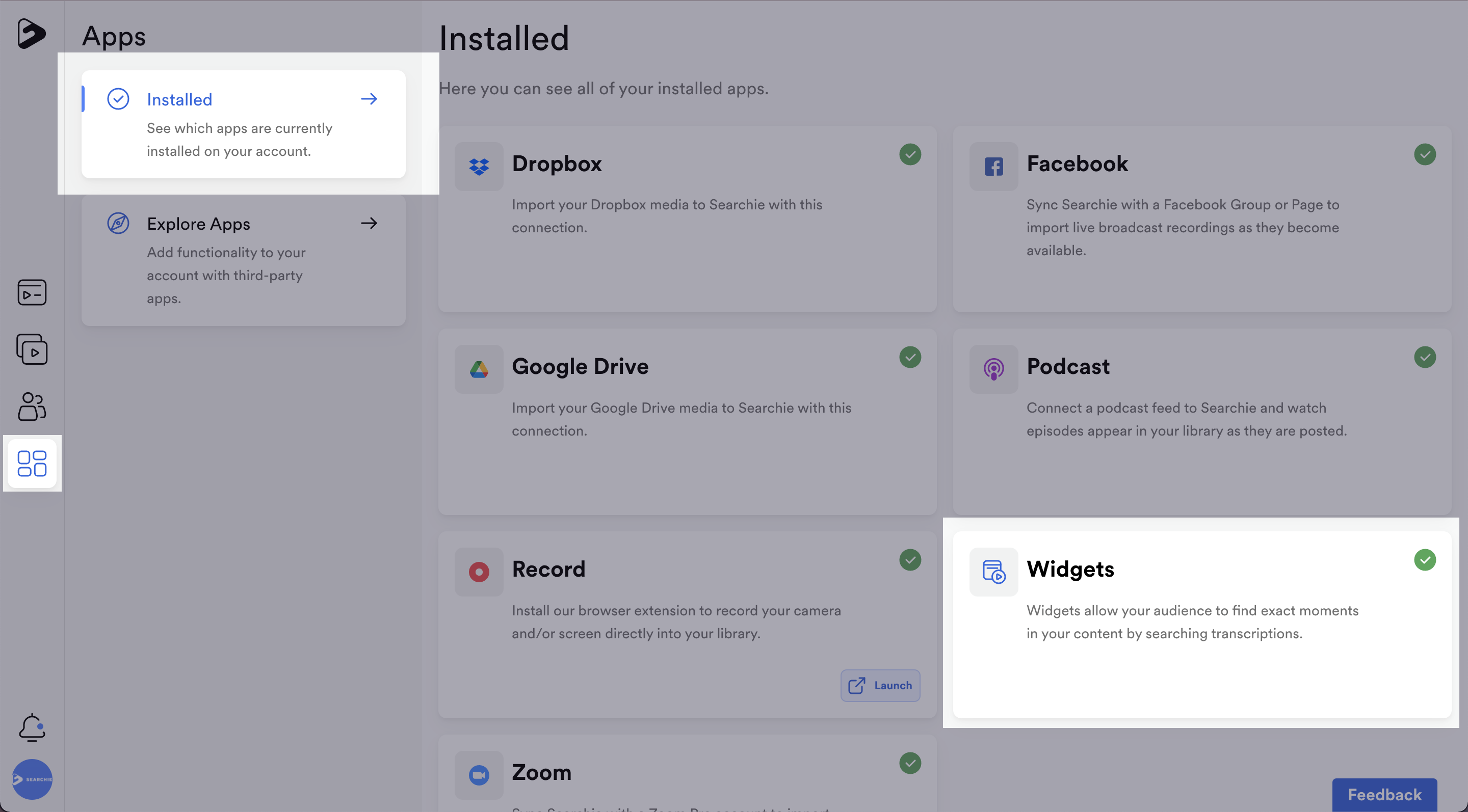1468x812 pixels.
Task: Click the arrow on the Explore Apps item
Action: [369, 223]
